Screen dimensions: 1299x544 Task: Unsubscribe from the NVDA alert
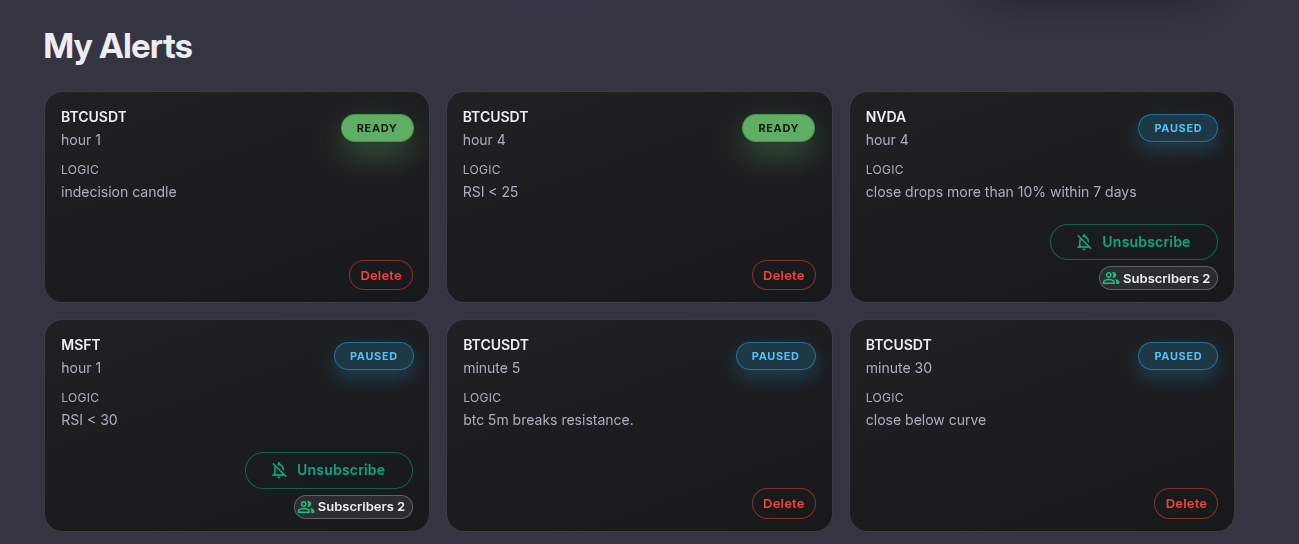[1134, 242]
